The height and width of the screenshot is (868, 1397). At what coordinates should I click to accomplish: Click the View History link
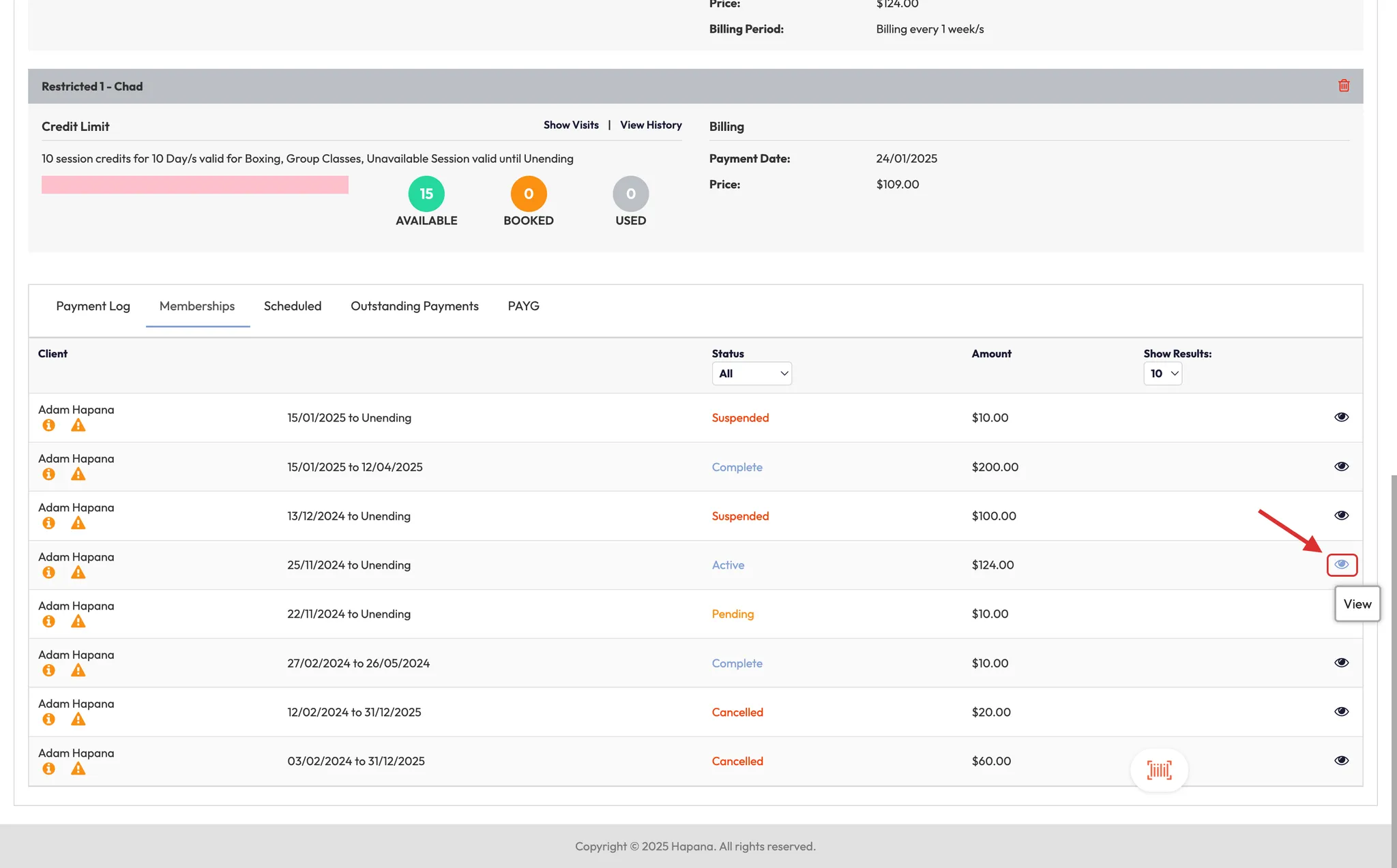point(651,125)
